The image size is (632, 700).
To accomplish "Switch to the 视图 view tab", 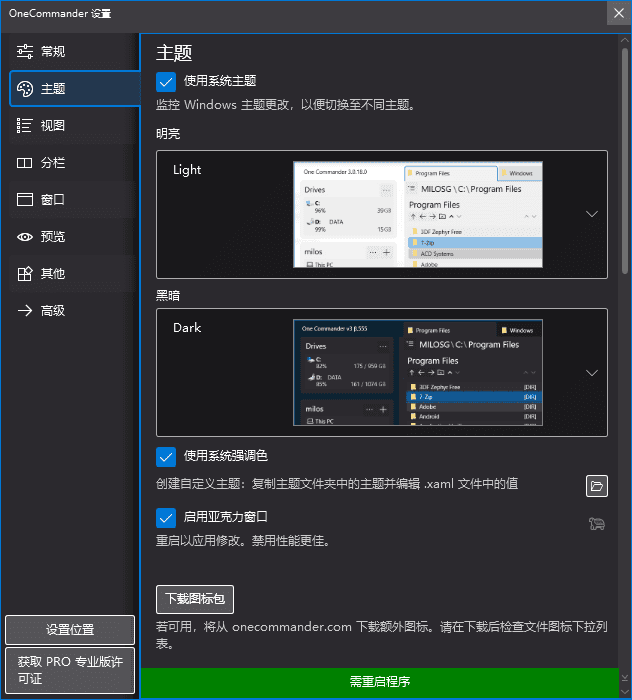I will 71,125.
